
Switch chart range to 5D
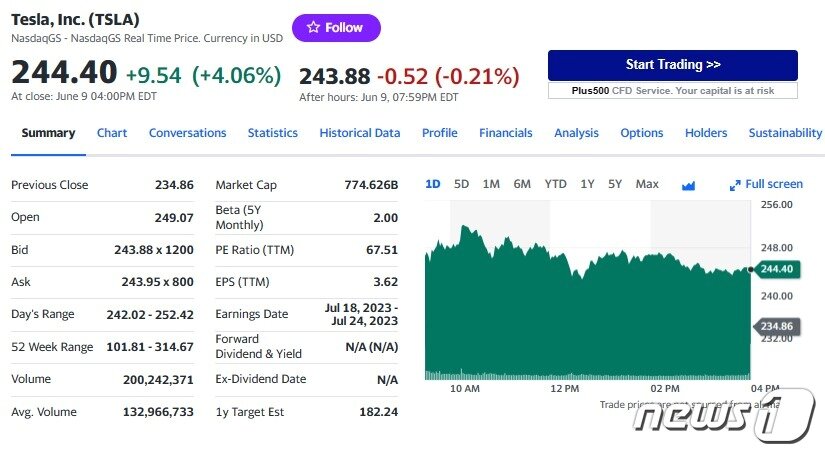pos(461,184)
